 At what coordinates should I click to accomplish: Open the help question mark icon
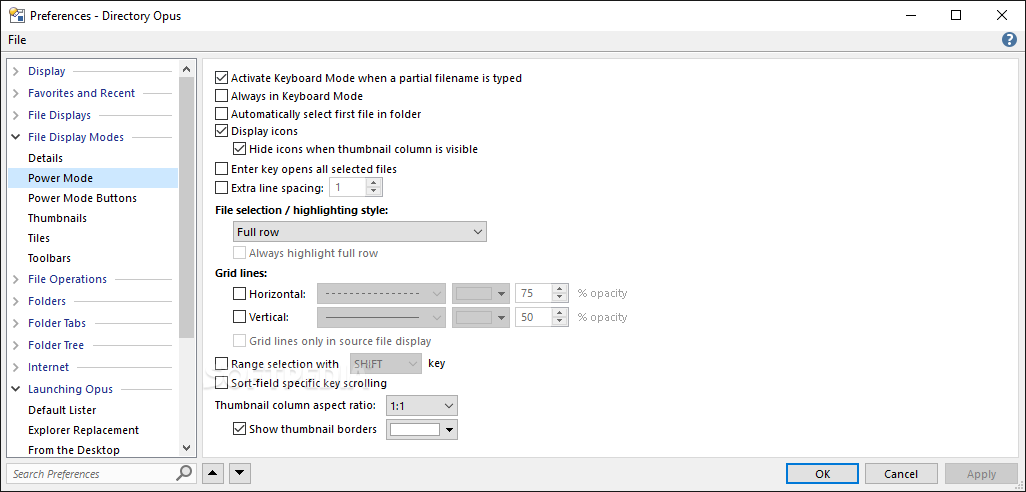click(x=1009, y=40)
